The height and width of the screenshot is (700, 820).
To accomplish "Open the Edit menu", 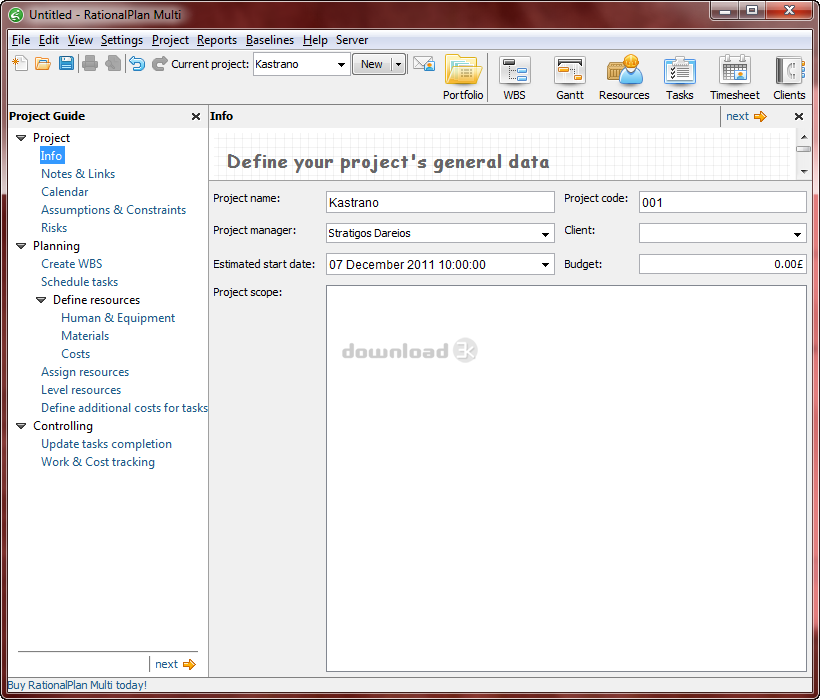I will (49, 40).
